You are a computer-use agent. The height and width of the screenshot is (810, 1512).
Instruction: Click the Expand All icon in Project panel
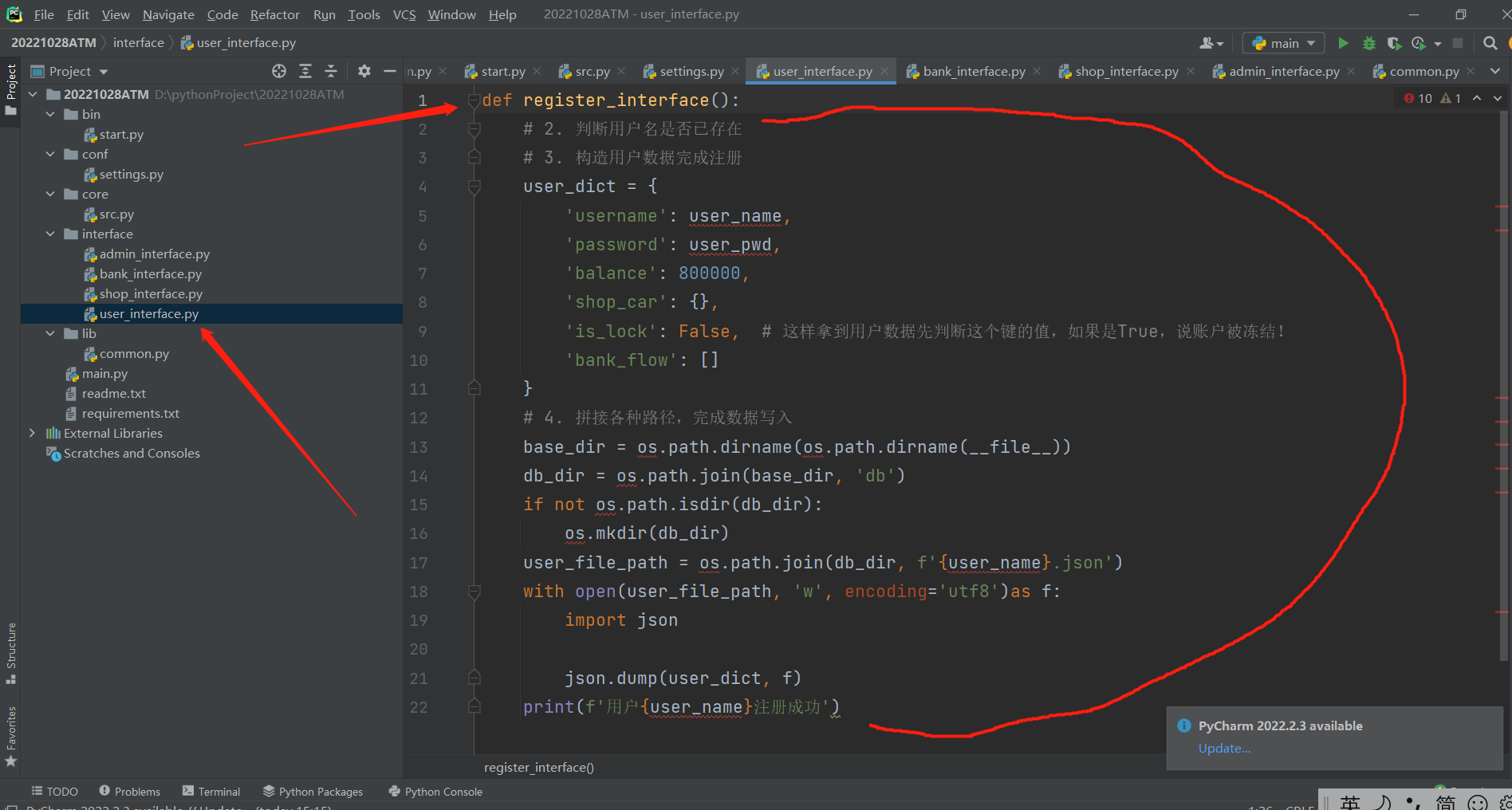tap(305, 71)
